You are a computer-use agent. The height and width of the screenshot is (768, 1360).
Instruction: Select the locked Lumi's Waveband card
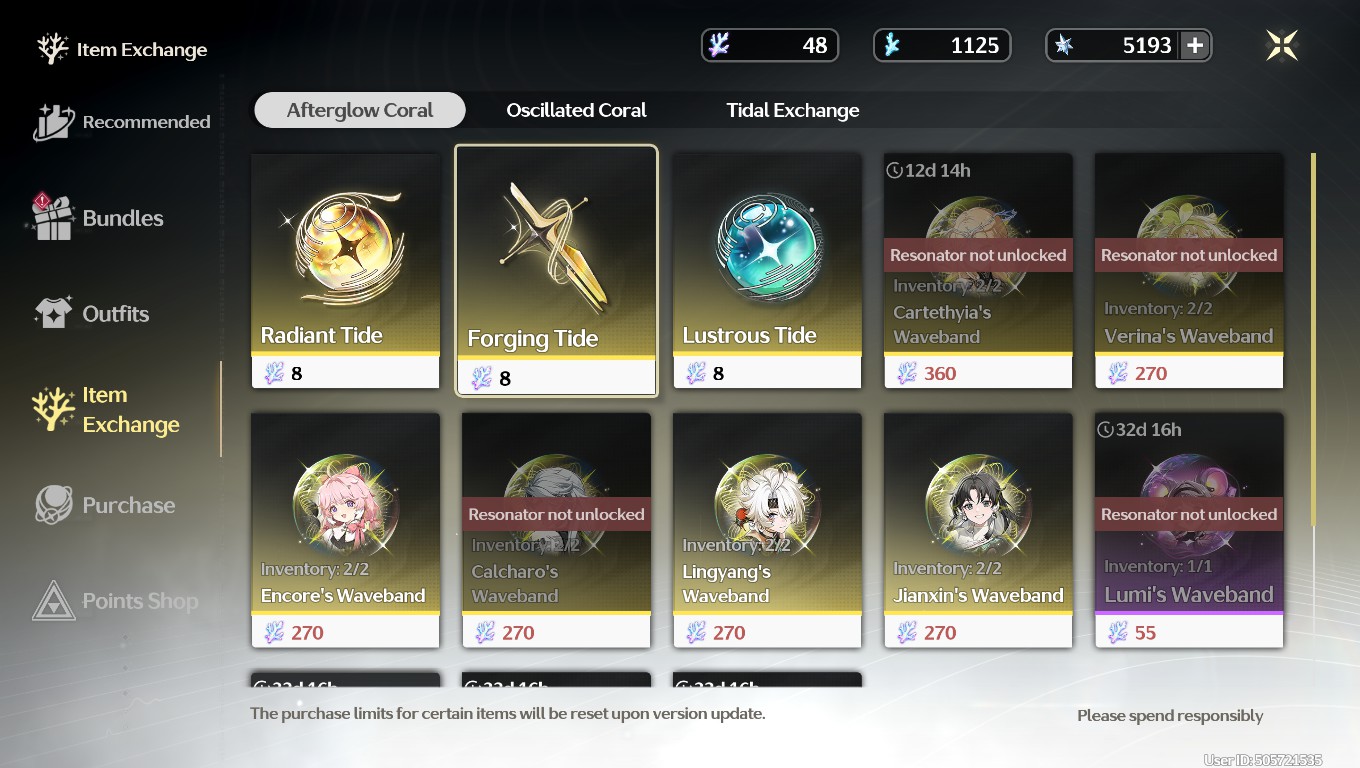click(x=1189, y=530)
